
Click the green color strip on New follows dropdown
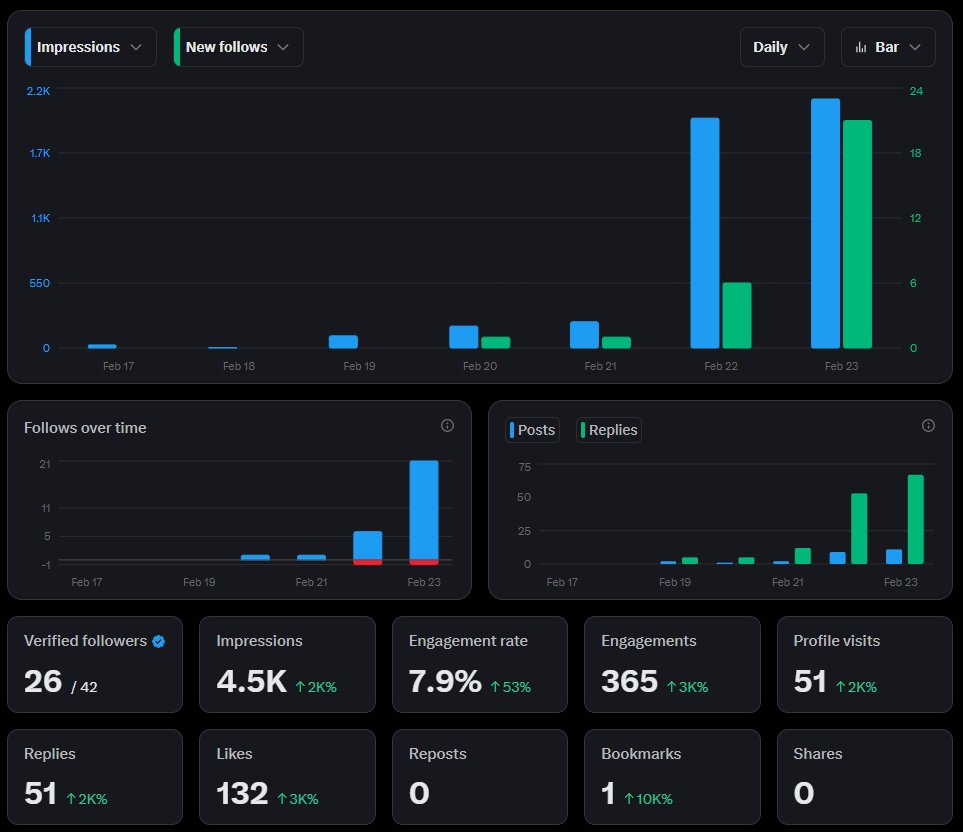[177, 47]
